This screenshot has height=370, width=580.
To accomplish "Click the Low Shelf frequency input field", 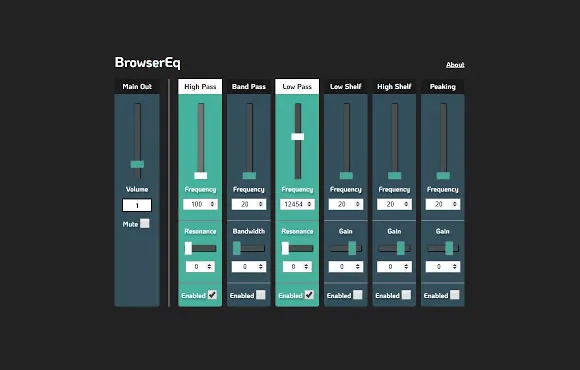I will pos(345,204).
